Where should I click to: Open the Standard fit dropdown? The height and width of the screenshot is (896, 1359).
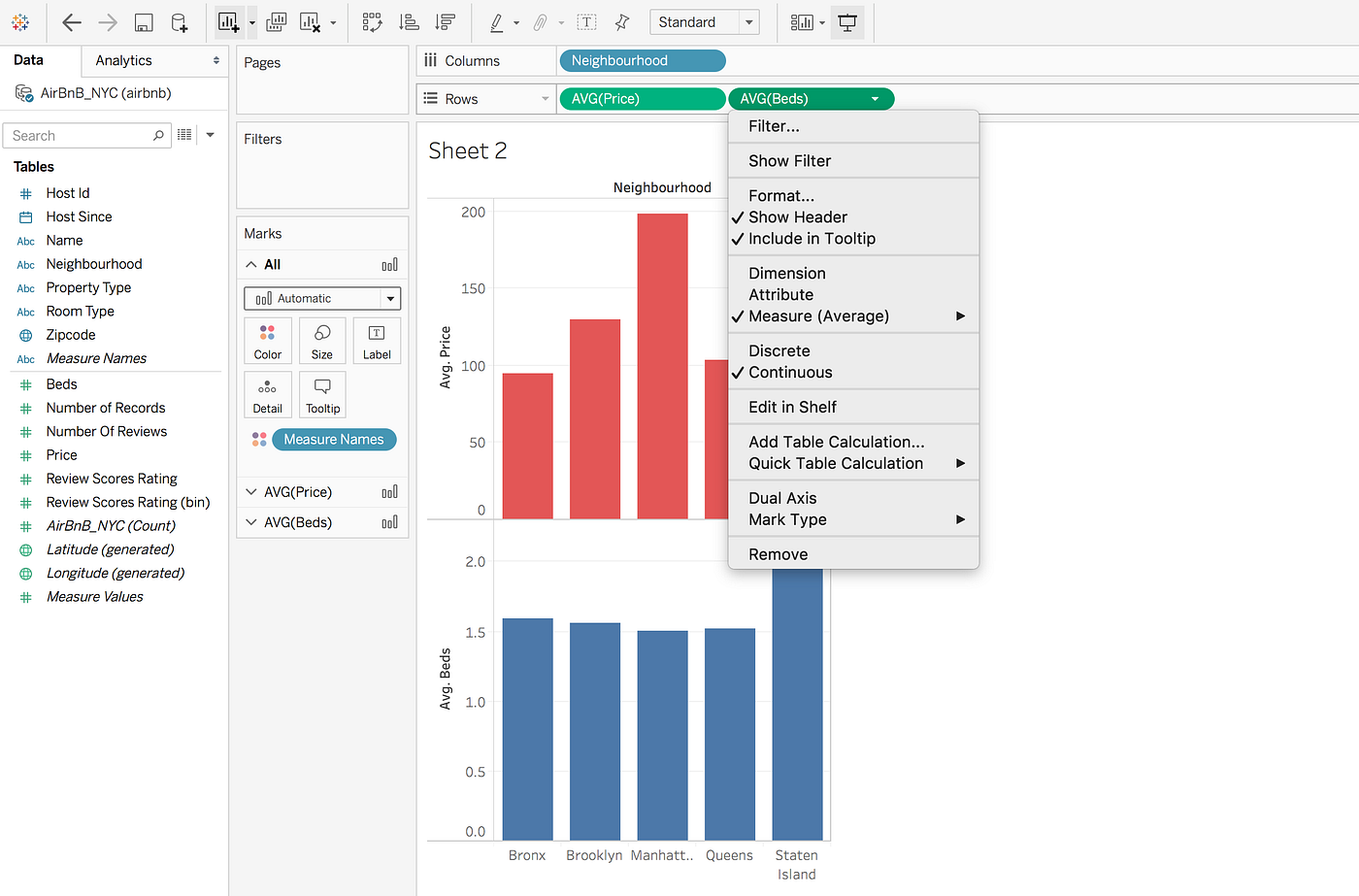[x=705, y=22]
